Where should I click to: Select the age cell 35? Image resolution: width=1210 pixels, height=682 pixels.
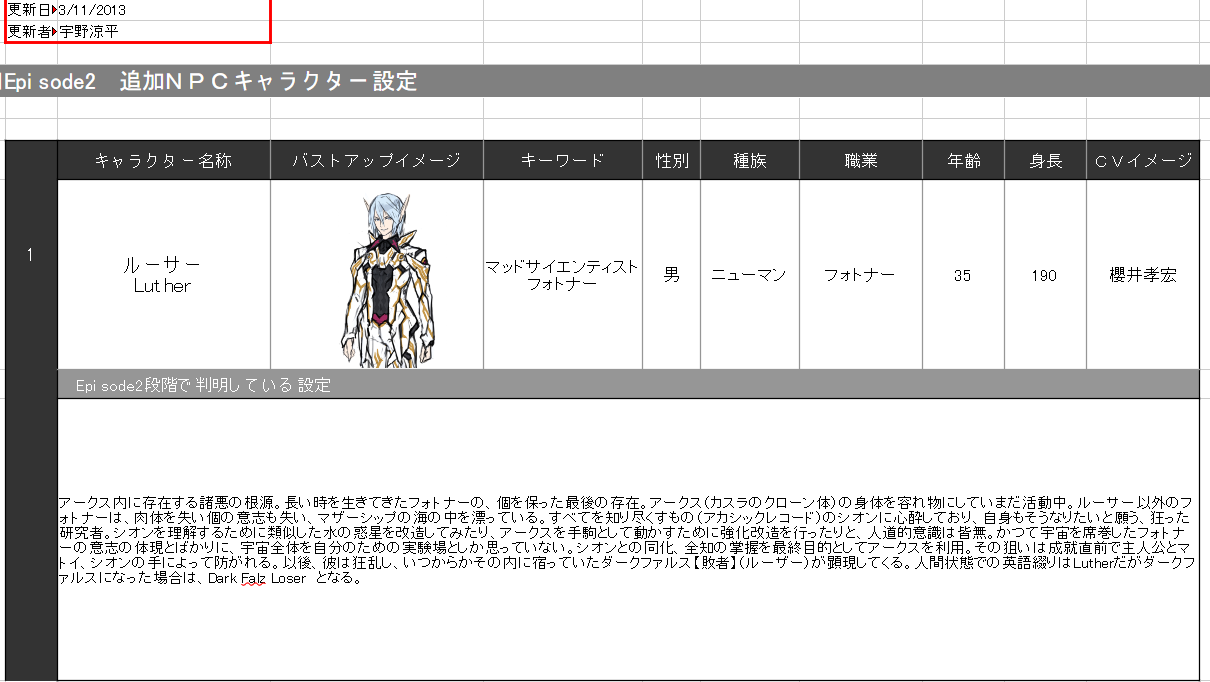[x=963, y=275]
